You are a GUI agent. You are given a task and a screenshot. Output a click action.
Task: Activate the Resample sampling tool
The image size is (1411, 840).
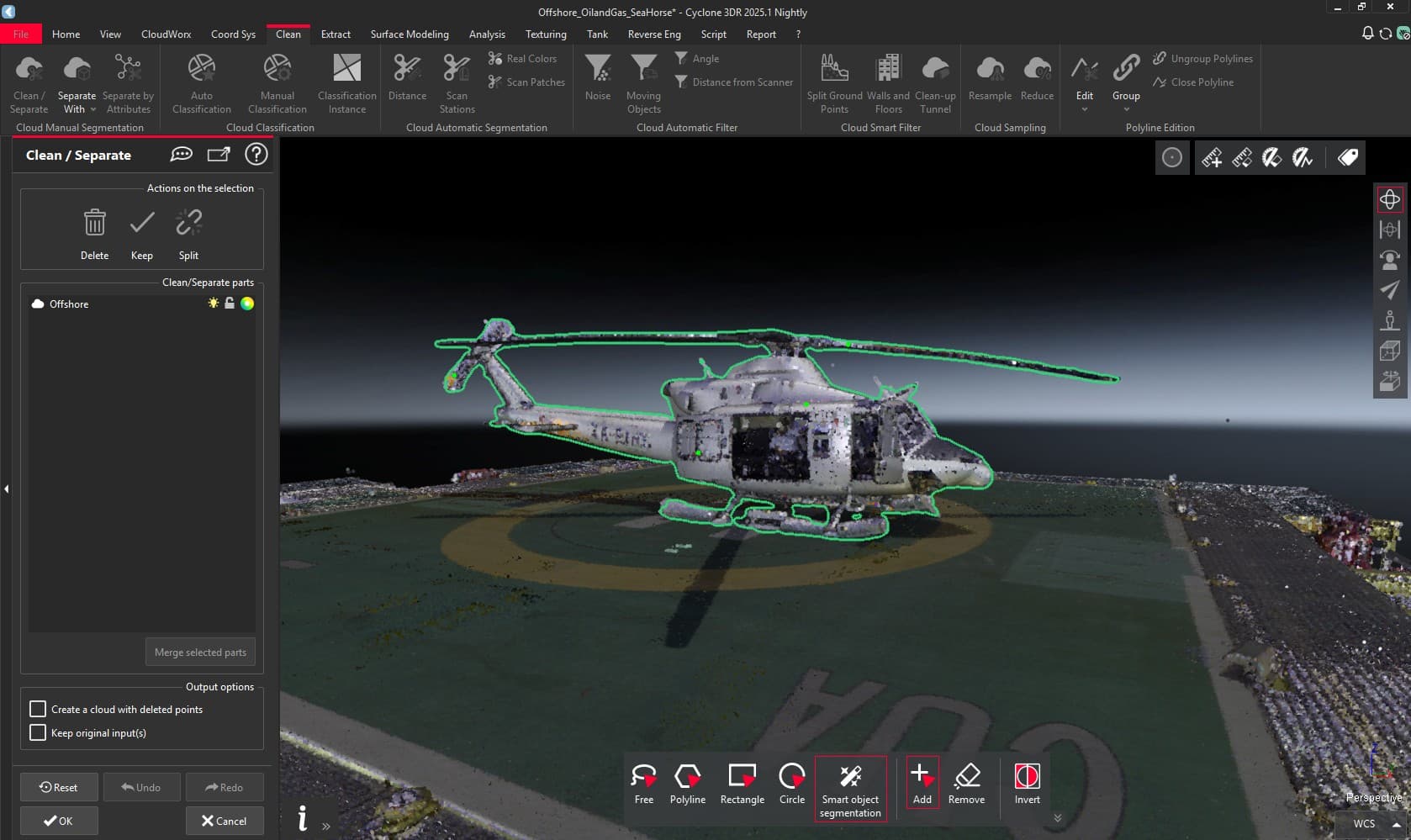[989, 80]
